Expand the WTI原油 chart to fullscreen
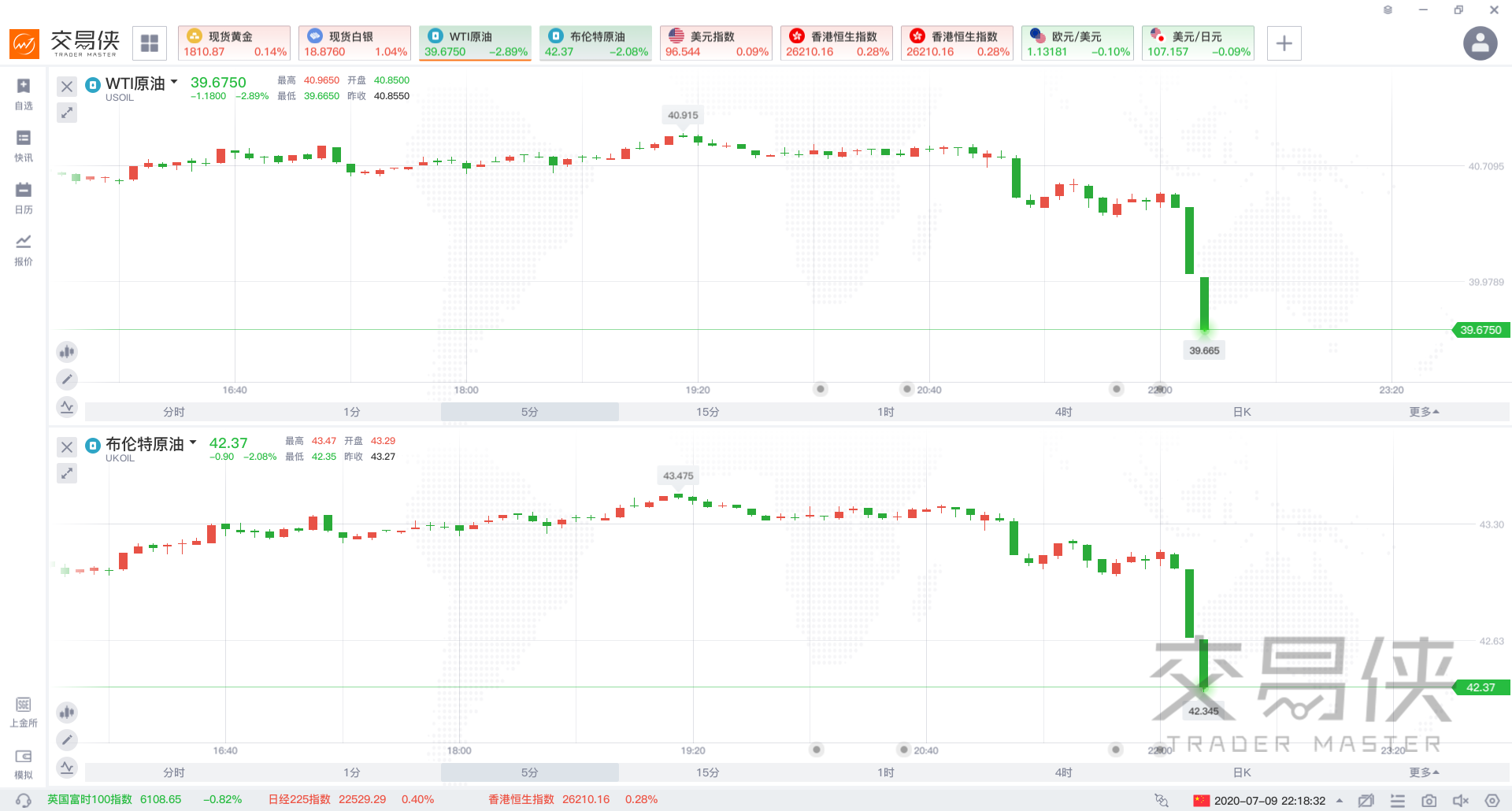 tap(67, 113)
